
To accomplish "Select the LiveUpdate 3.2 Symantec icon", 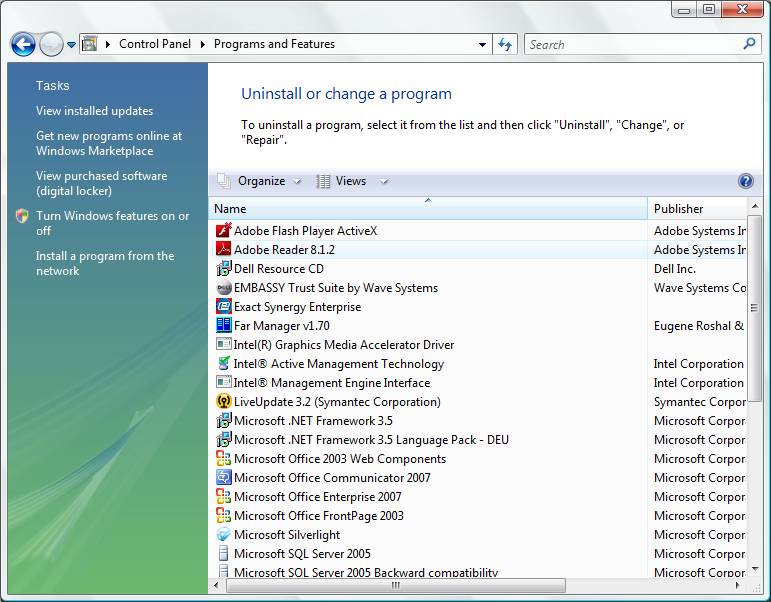I will [224, 402].
